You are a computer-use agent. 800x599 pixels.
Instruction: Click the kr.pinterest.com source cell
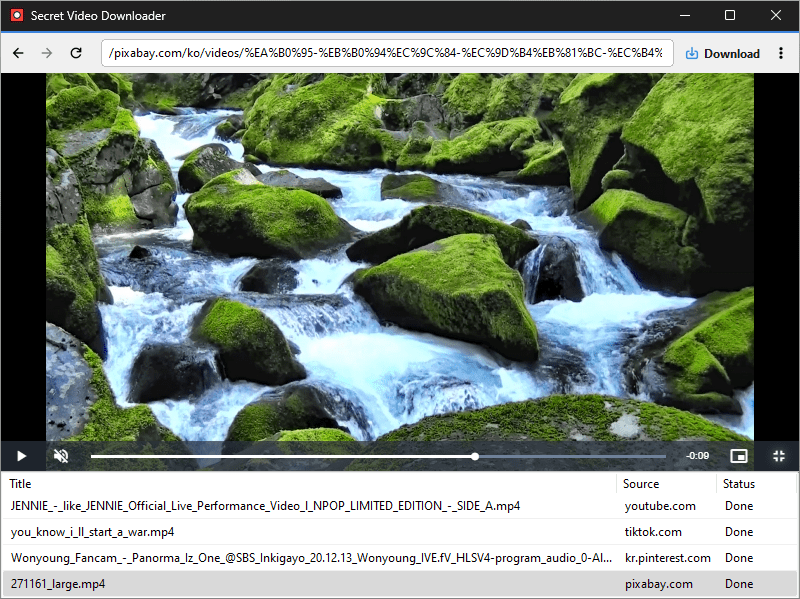[667, 558]
